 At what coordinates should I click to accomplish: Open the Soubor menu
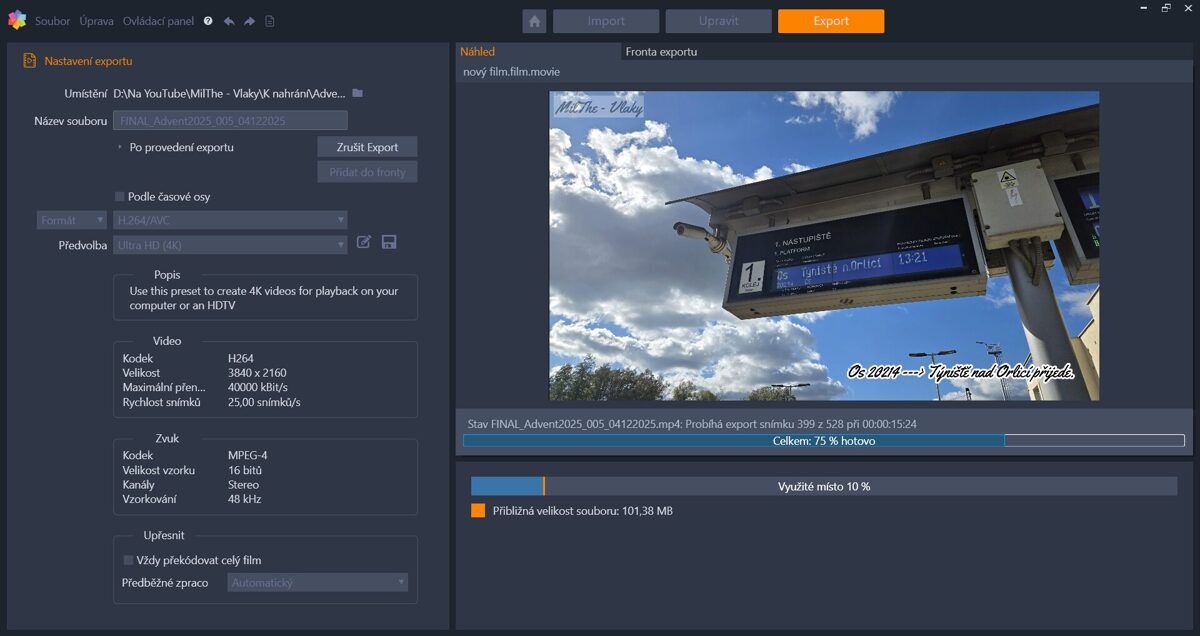pos(52,21)
